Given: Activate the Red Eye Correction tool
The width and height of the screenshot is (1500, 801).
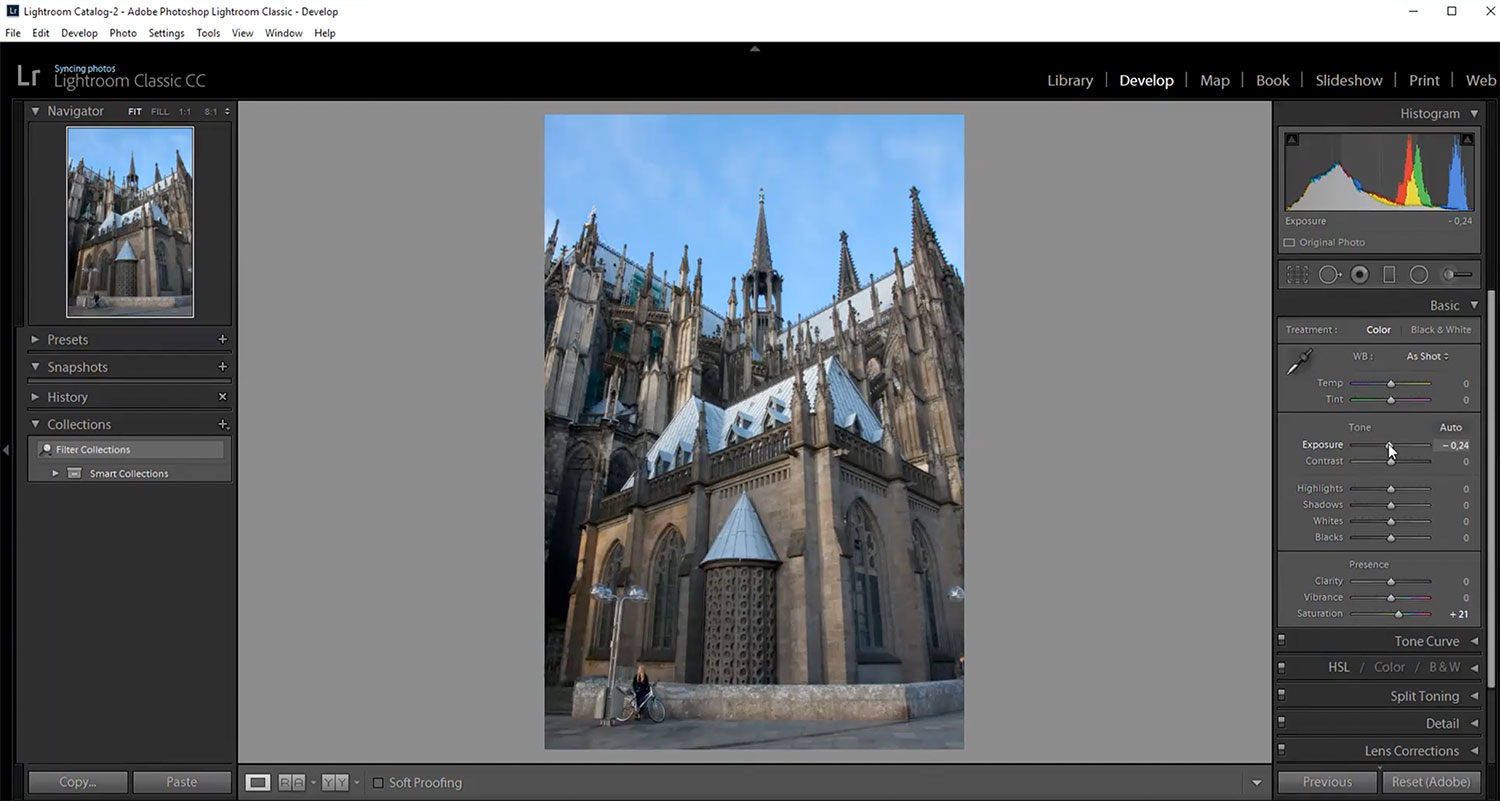Looking at the screenshot, I should (1359, 274).
